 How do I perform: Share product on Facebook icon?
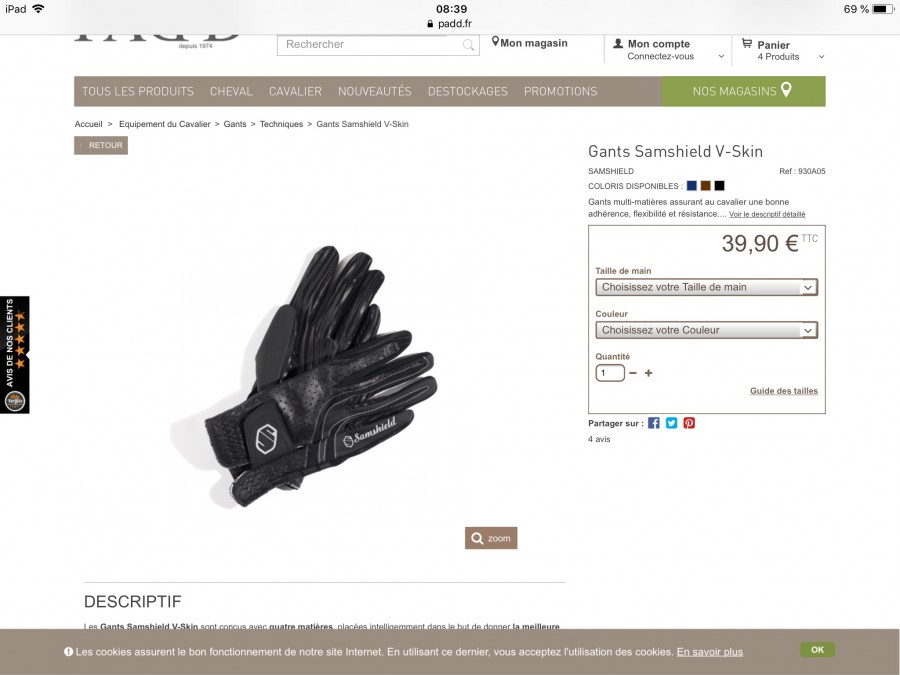pyautogui.click(x=653, y=423)
